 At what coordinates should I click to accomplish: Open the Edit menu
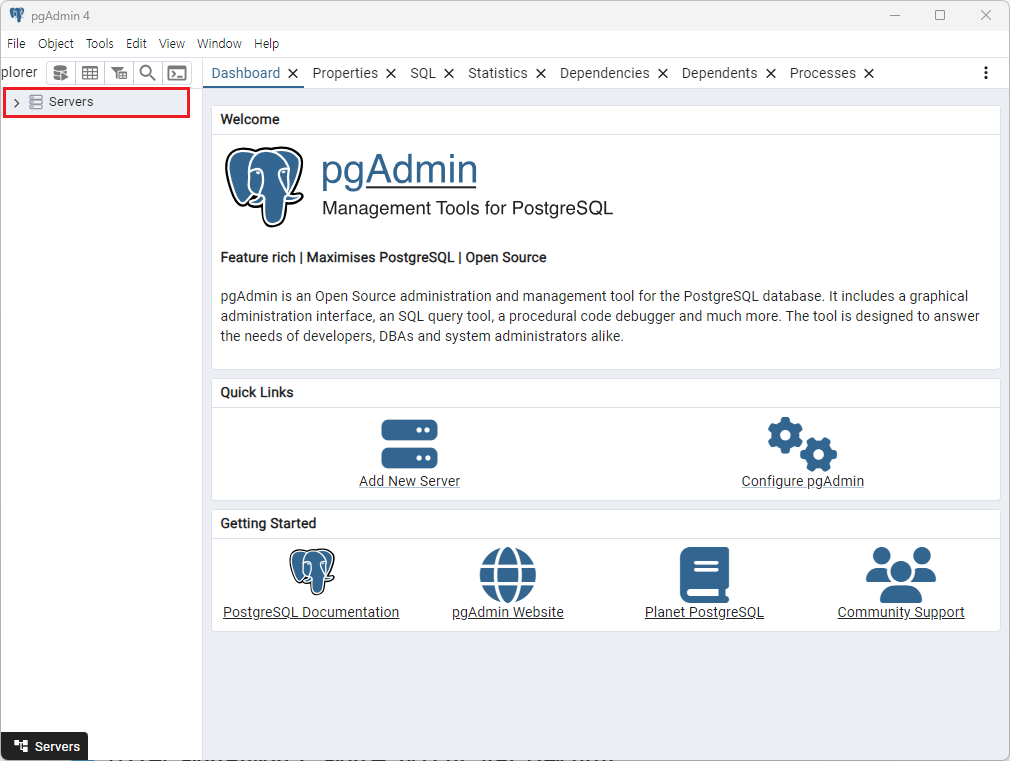136,44
